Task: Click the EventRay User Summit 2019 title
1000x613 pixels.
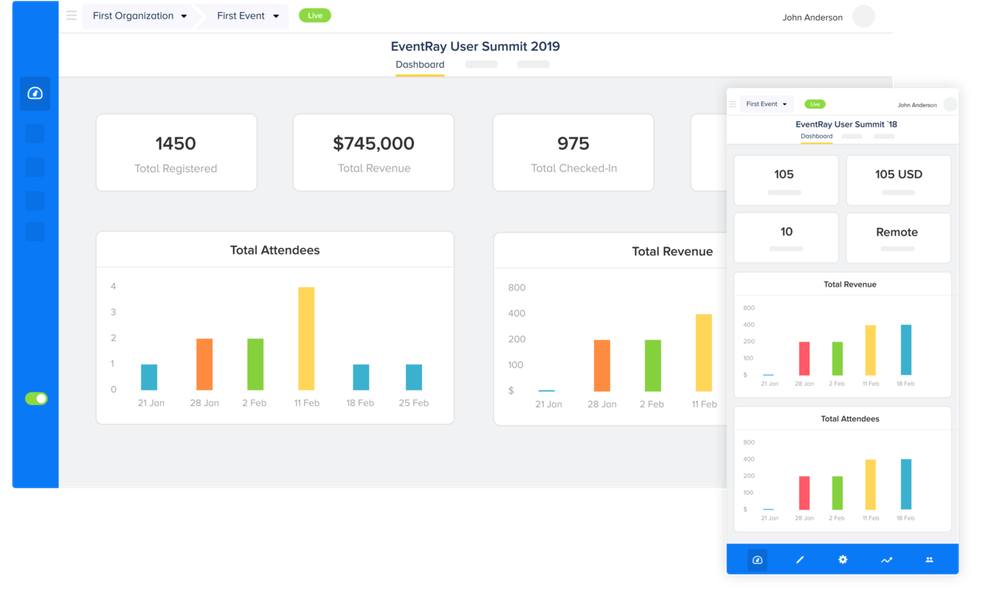Action: [475, 47]
